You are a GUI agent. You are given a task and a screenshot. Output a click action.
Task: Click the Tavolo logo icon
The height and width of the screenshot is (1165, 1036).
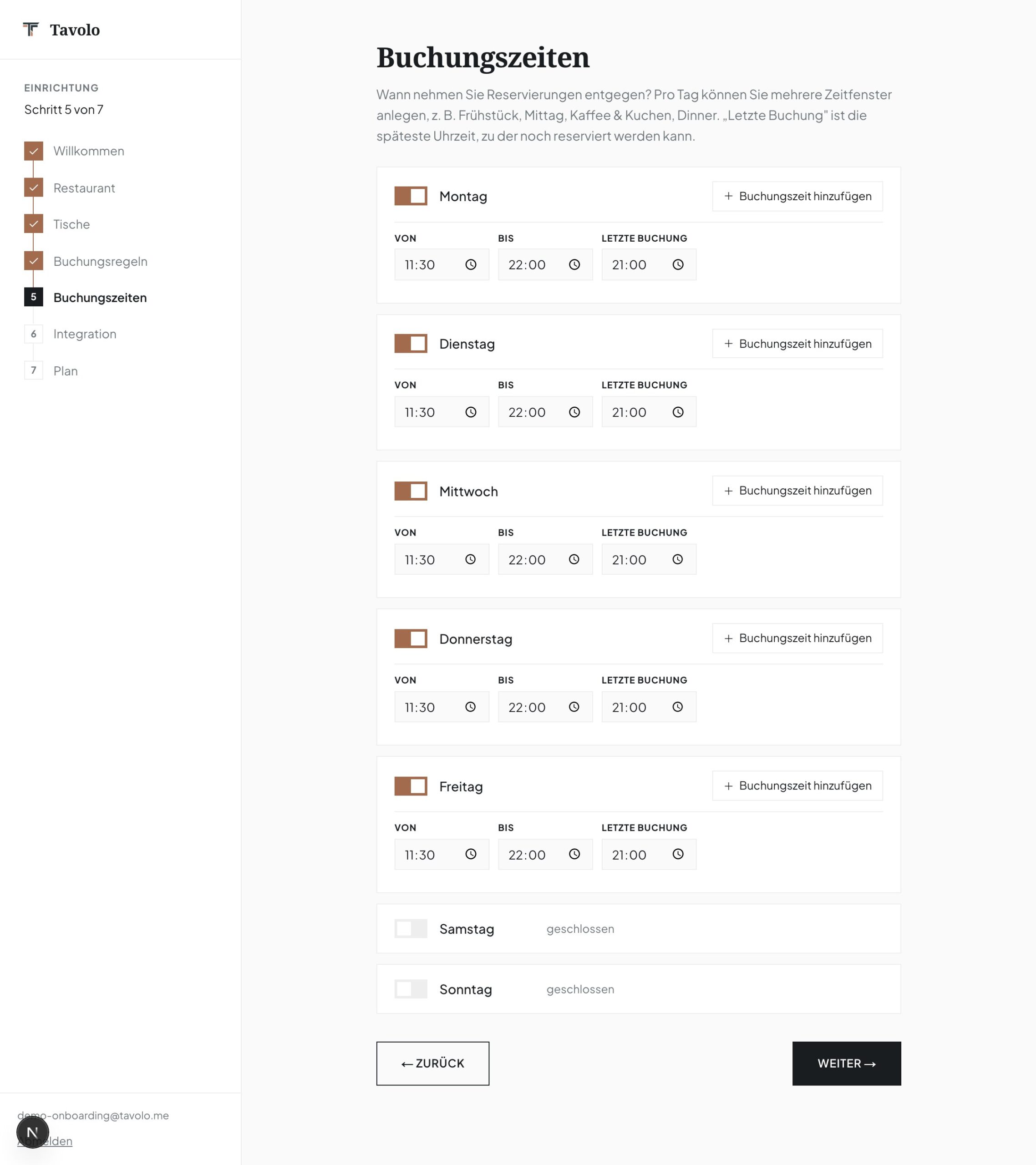pyautogui.click(x=31, y=29)
